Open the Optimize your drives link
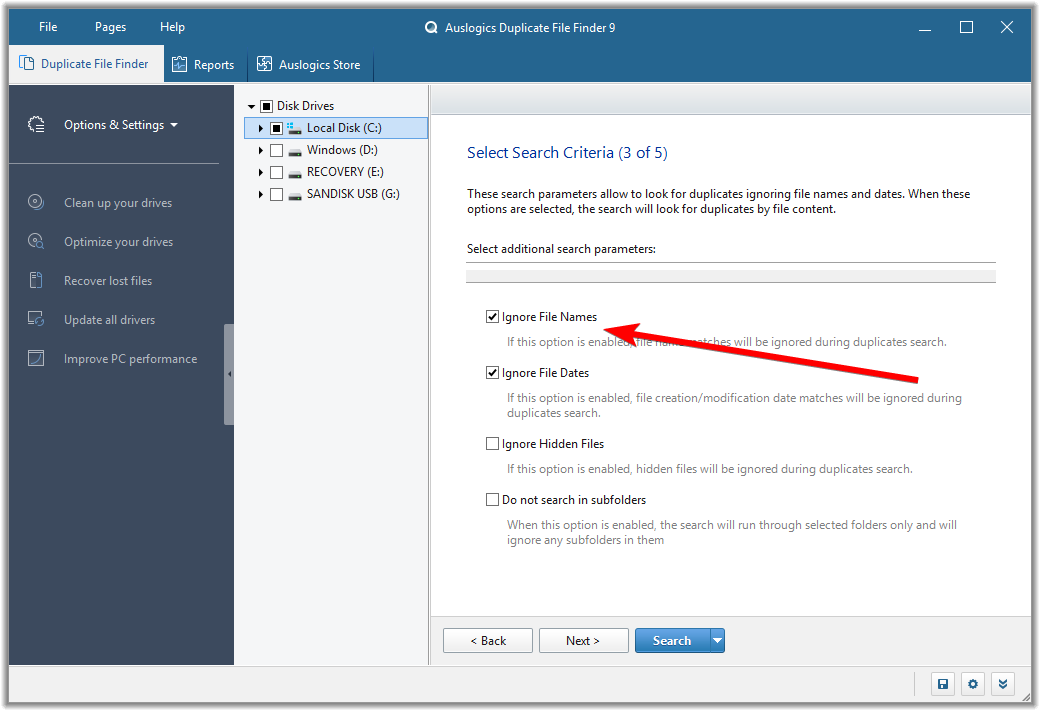1040x711 pixels. tap(118, 242)
